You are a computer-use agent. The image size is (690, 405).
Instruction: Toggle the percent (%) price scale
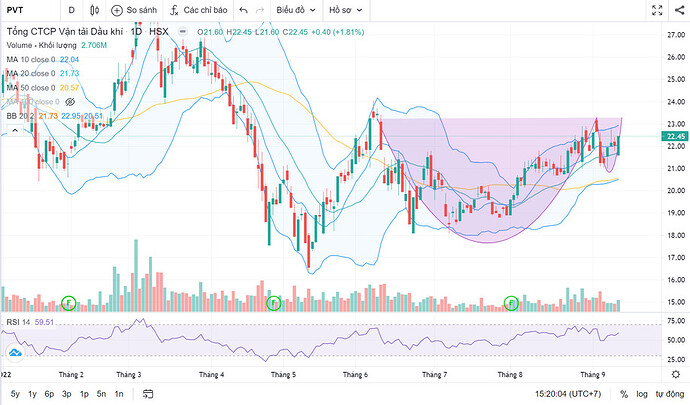[x=624, y=394]
